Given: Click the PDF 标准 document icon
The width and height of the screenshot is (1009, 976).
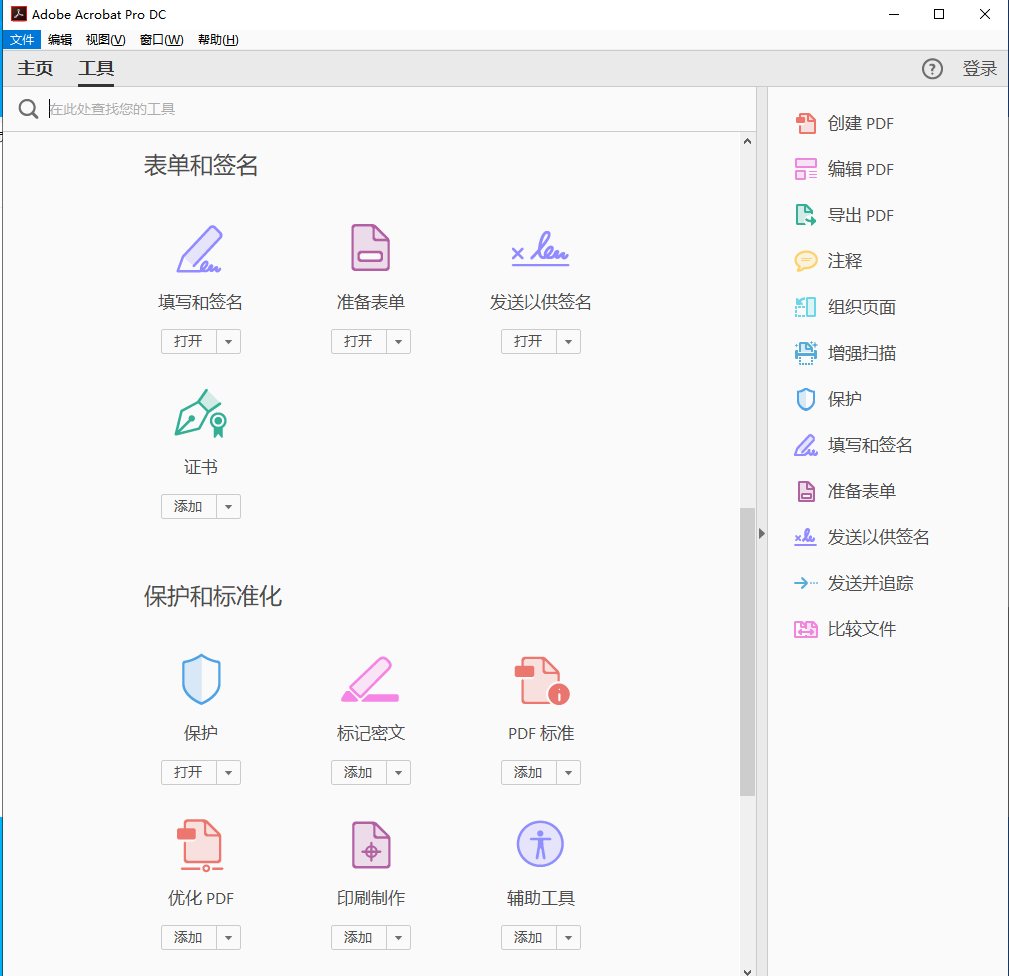Looking at the screenshot, I should (541, 680).
